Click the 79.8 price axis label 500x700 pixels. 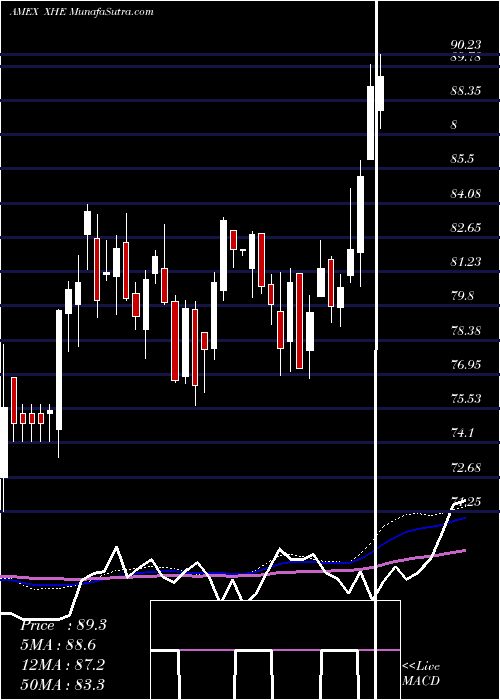[x=462, y=296]
